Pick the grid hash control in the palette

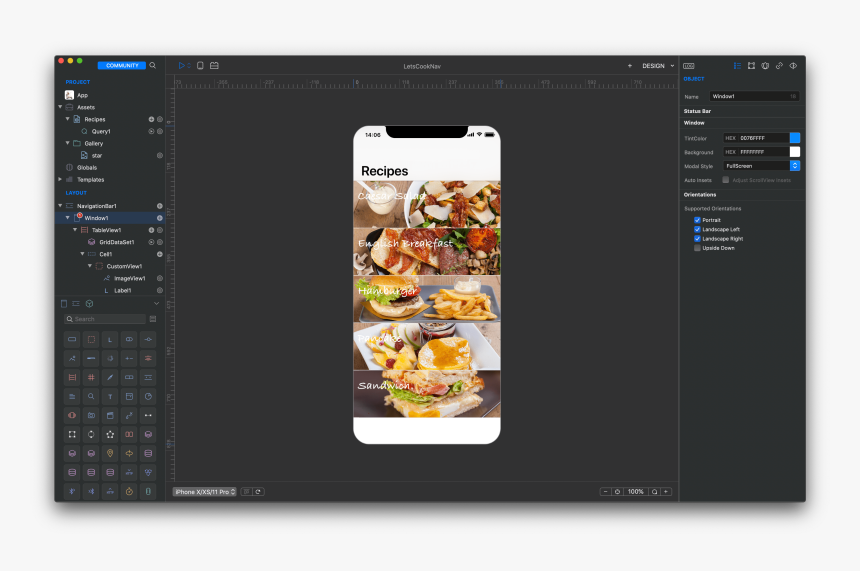point(91,377)
